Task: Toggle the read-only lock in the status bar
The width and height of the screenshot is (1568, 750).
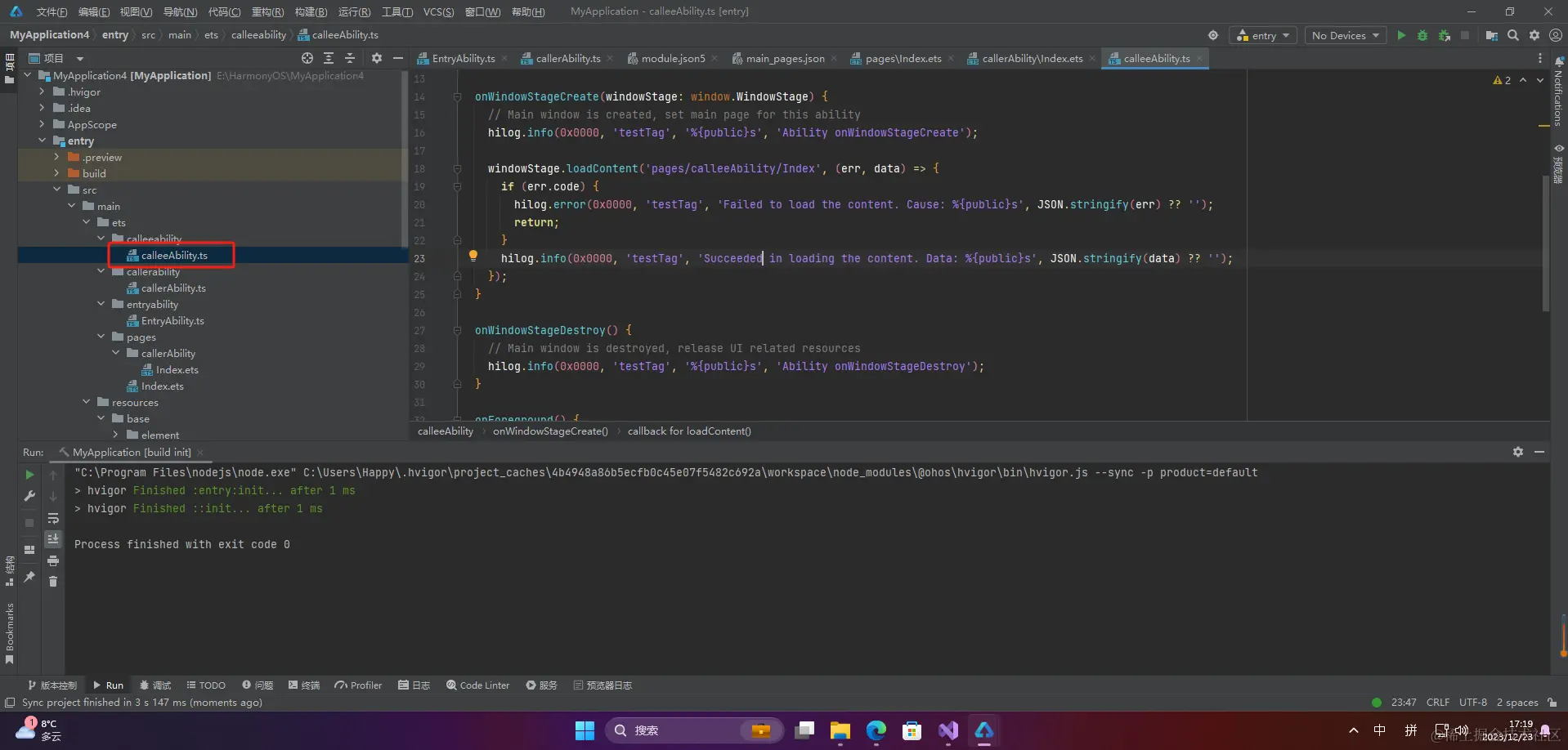Action: [x=1552, y=703]
